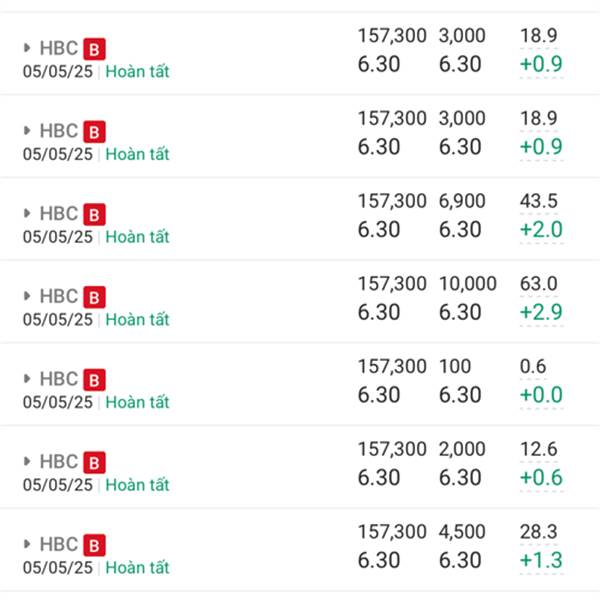The image size is (600, 600).
Task: Click the red B badge on 6,900 order
Action: tap(95, 215)
